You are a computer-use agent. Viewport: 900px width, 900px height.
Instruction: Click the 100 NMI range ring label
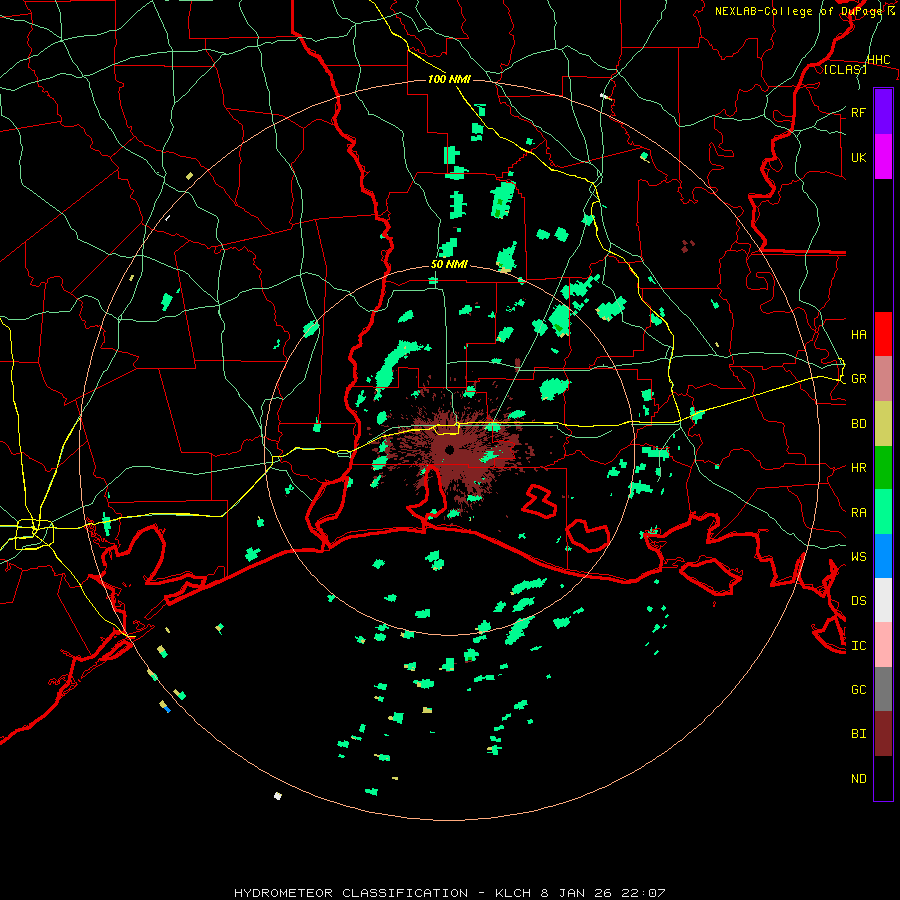tap(449, 79)
